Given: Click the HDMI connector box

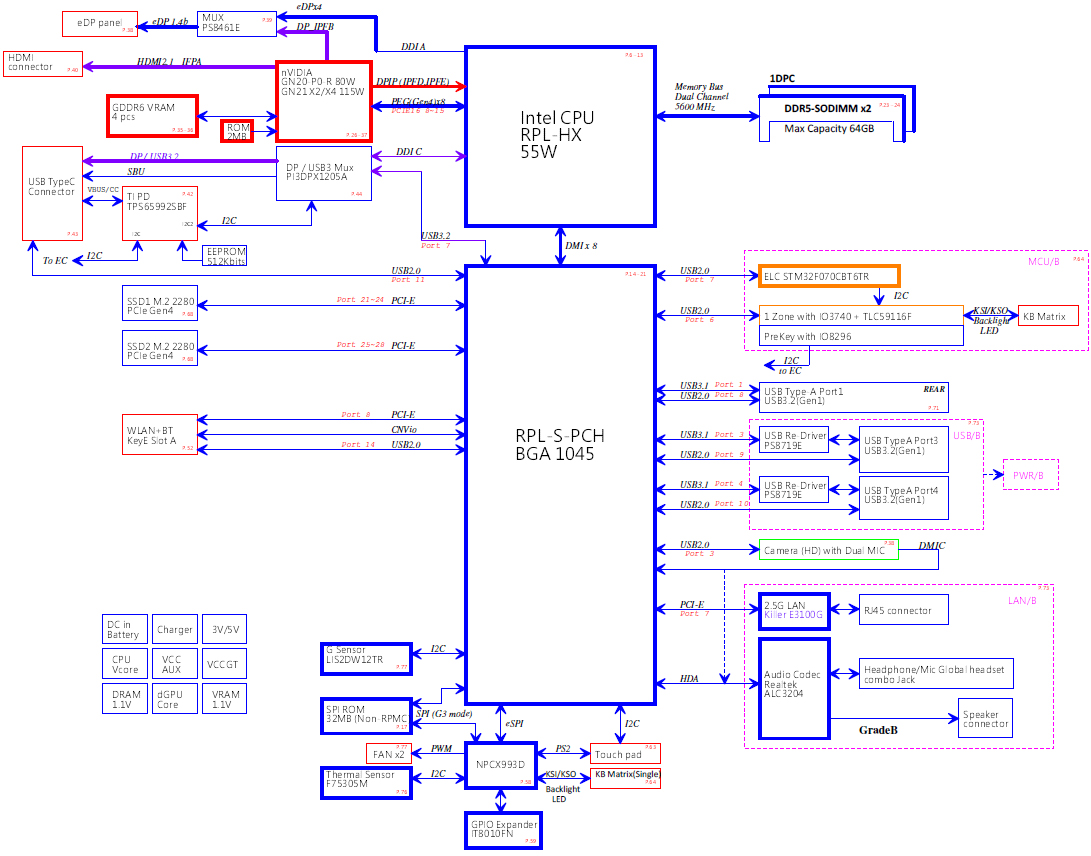Looking at the screenshot, I should 42,63.
